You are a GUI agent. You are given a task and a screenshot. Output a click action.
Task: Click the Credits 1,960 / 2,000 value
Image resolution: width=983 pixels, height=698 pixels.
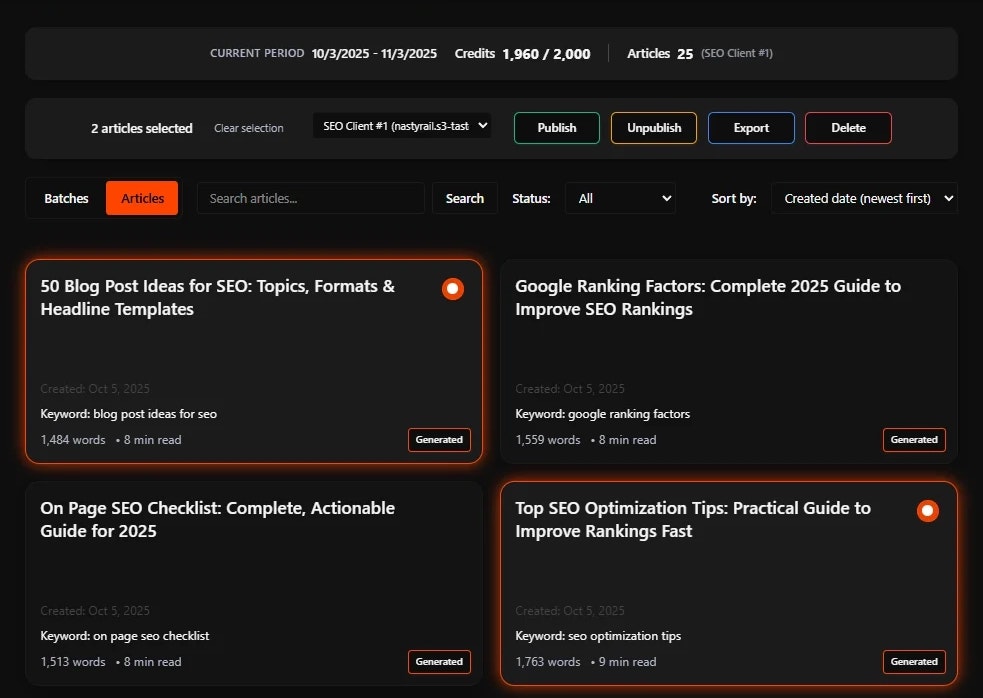pos(546,54)
